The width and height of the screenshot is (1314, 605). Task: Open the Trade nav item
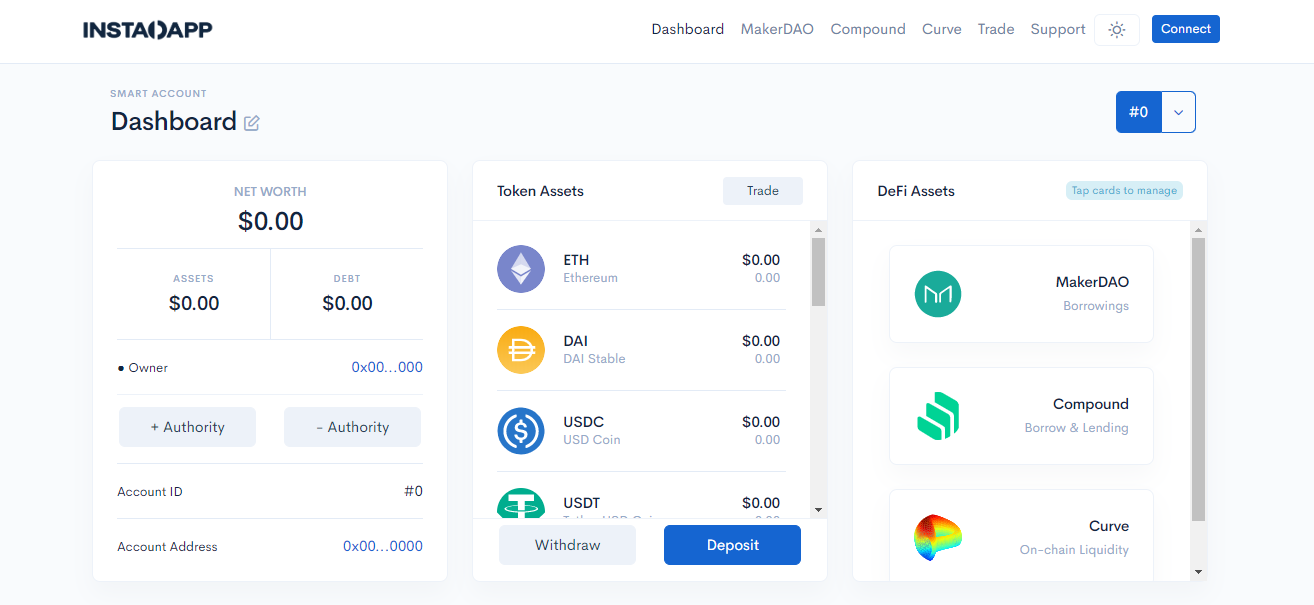pos(996,29)
